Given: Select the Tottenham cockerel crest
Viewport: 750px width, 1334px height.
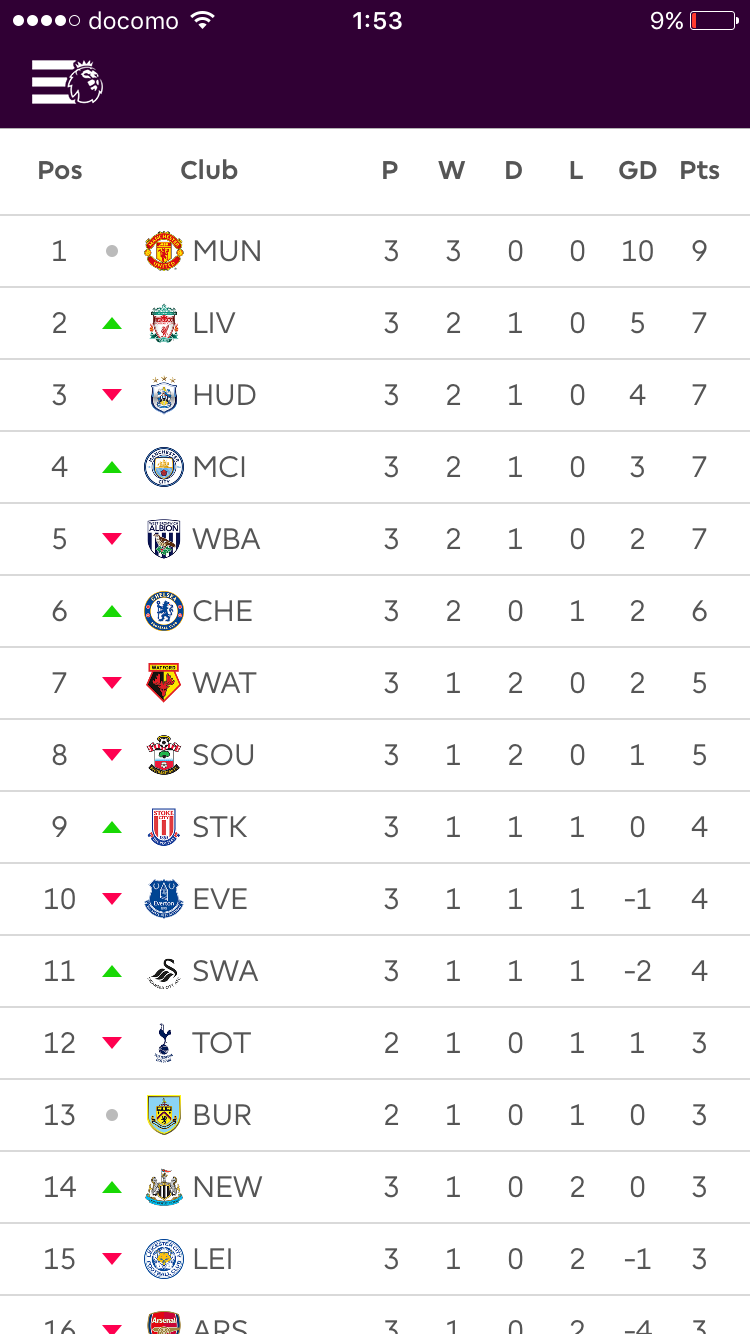Looking at the screenshot, I should coord(164,1043).
